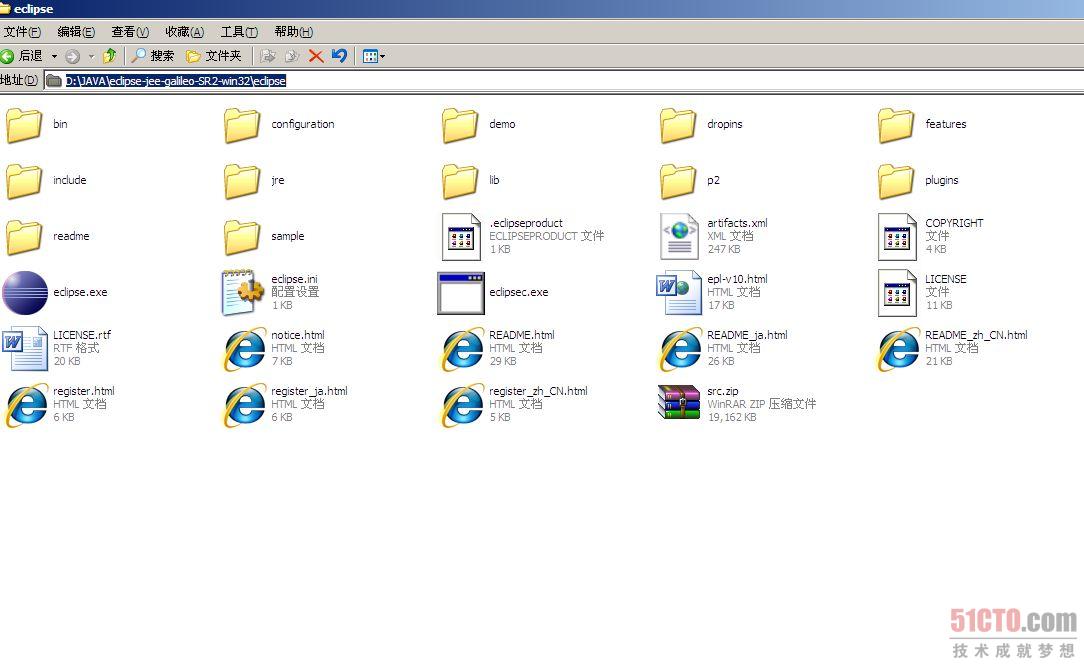Viewport: 1084px width, 667px height.
Task: Expand the Forward button history arrow
Action: pos(91,56)
